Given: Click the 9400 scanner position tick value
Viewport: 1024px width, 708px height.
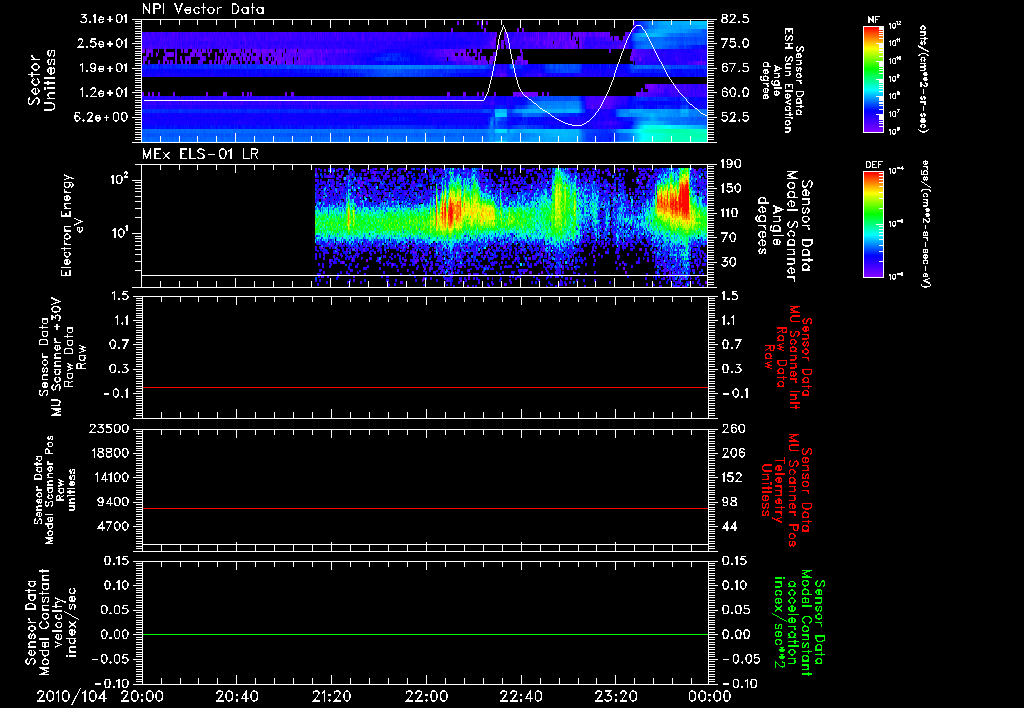Looking at the screenshot, I should [x=114, y=502].
